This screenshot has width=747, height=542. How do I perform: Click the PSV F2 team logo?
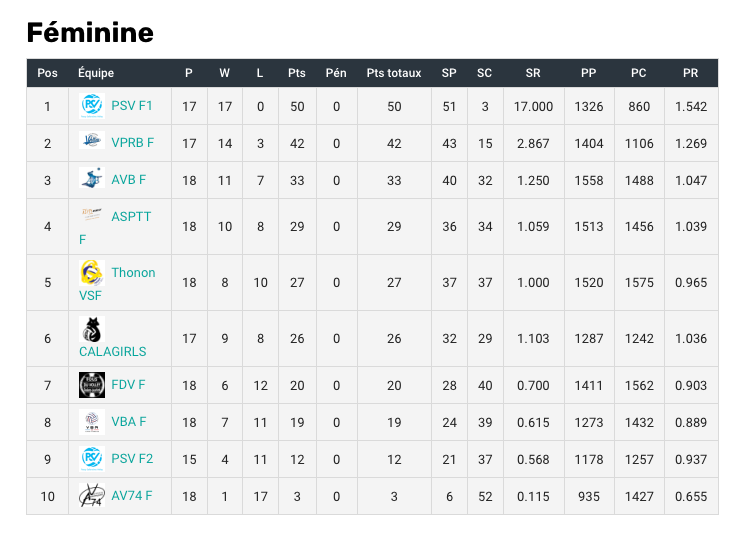tap(92, 458)
